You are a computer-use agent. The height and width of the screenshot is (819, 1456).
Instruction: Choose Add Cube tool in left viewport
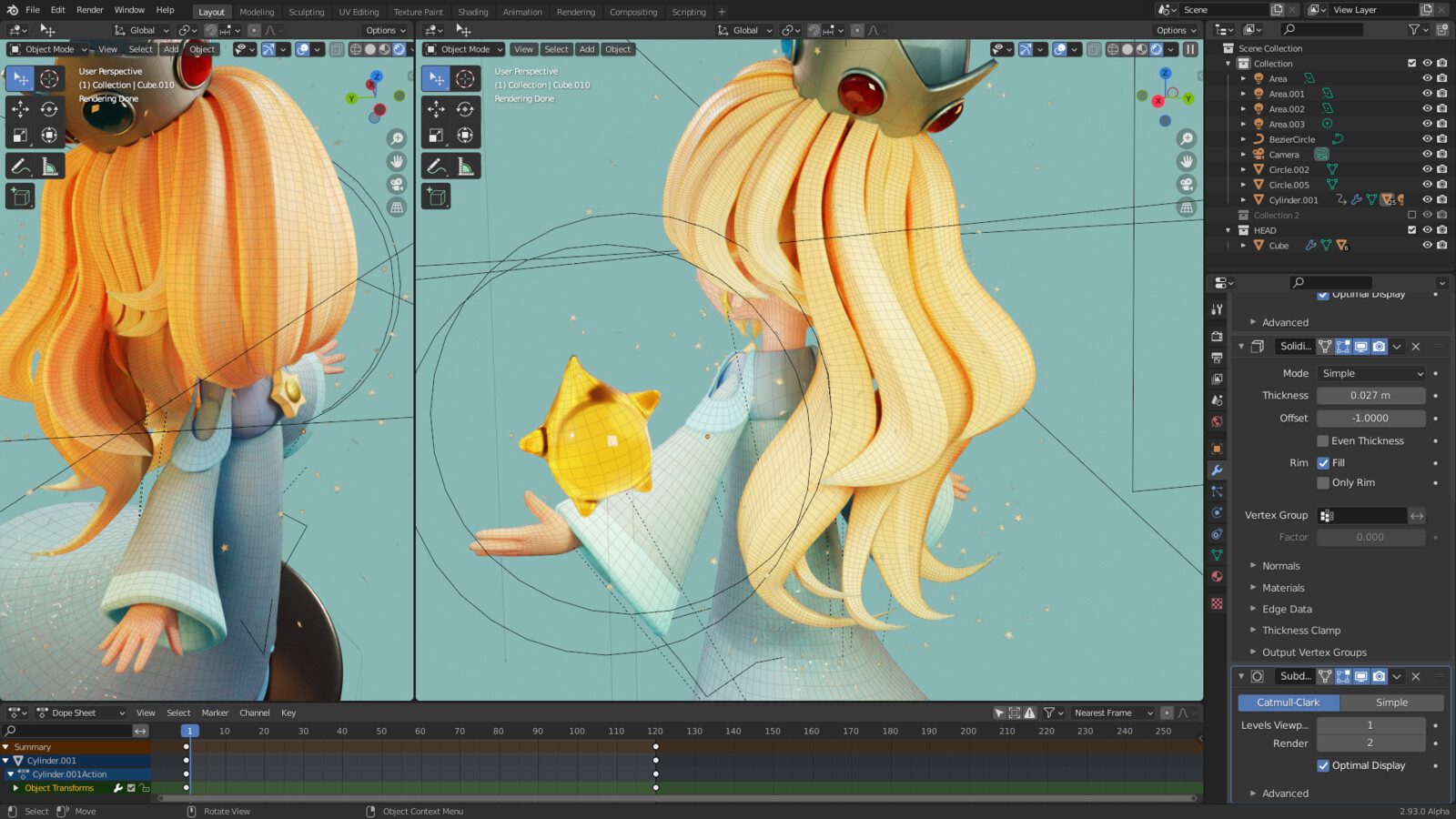pyautogui.click(x=20, y=197)
